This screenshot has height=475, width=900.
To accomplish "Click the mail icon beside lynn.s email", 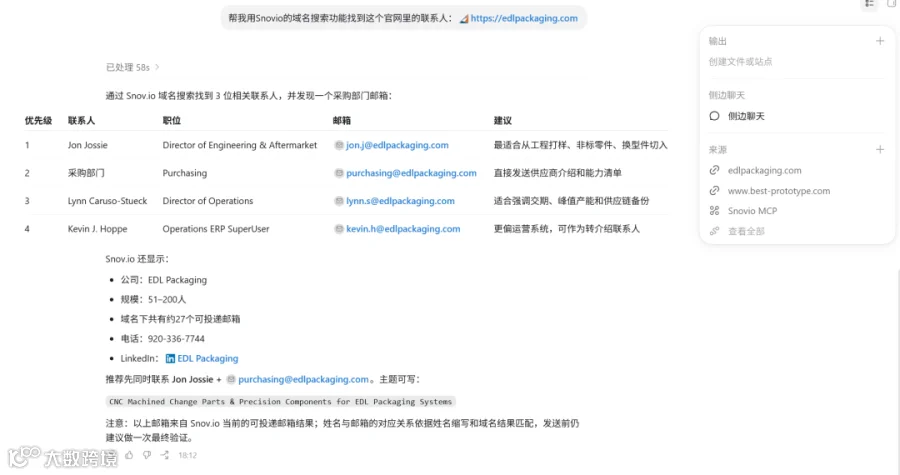I will pos(339,201).
